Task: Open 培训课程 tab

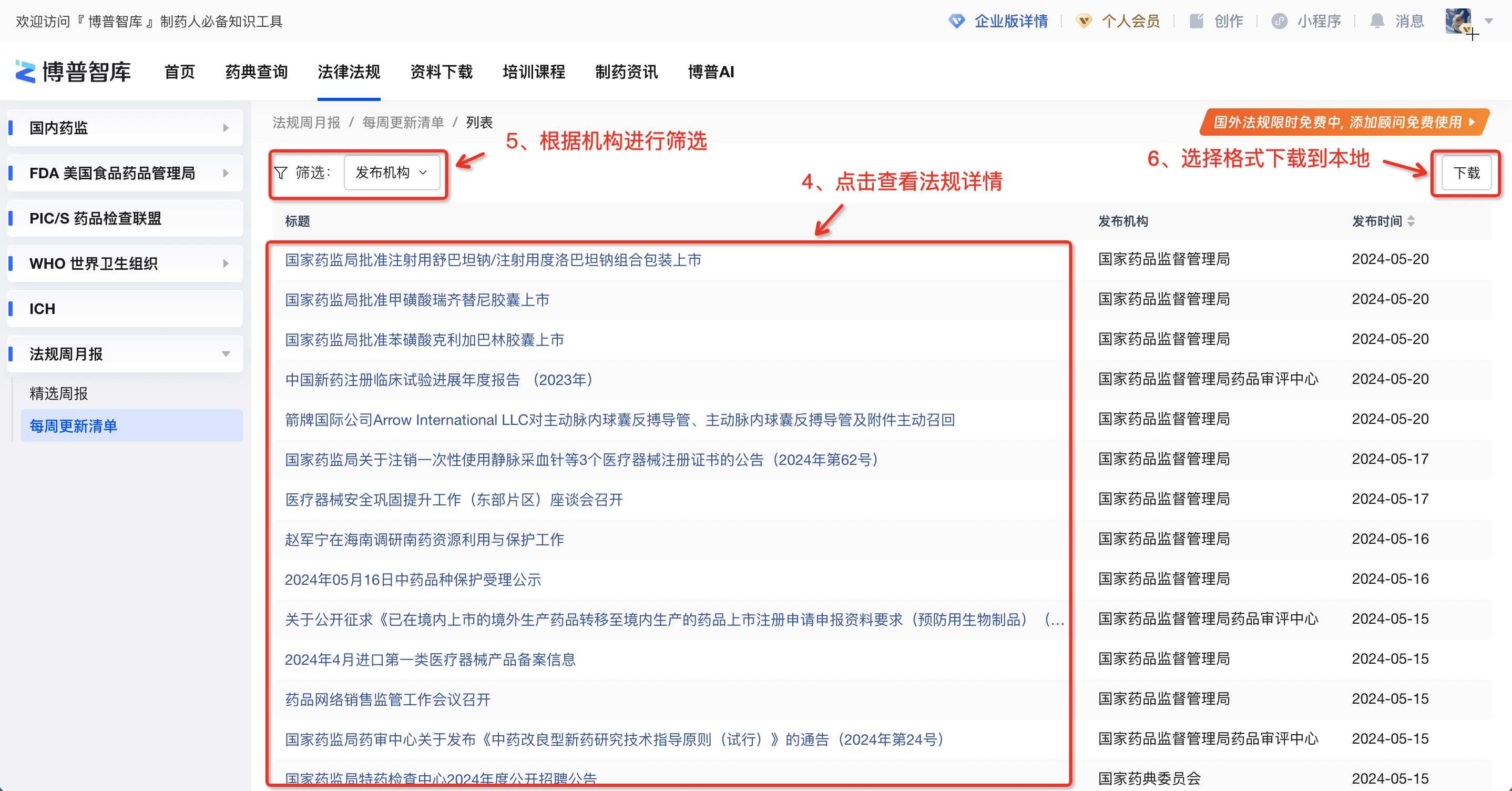Action: 534,72
